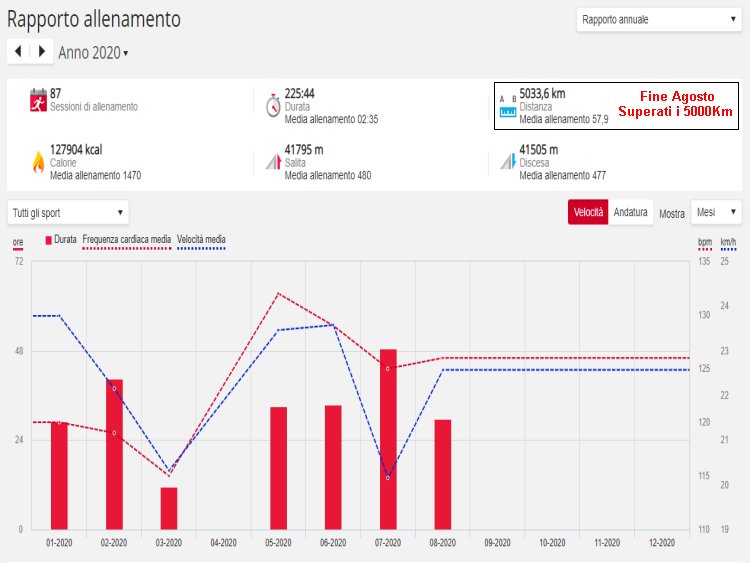This screenshot has height=563, width=750.
Task: Select the 08-2020 duration bar
Action: [x=443, y=475]
